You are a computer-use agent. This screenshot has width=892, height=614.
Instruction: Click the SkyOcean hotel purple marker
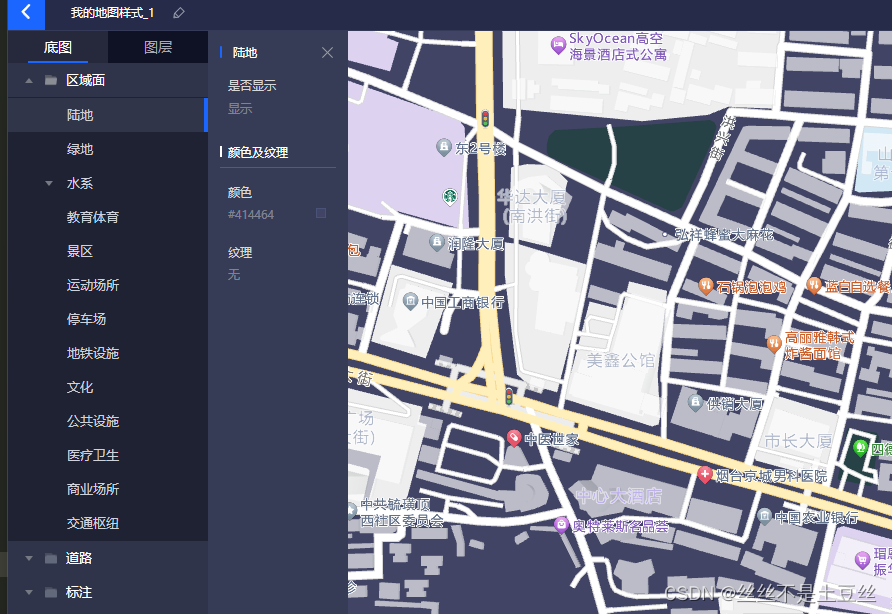pos(558,44)
